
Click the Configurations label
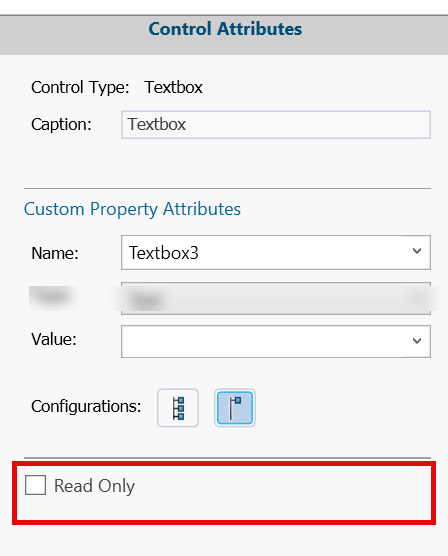pos(86,406)
